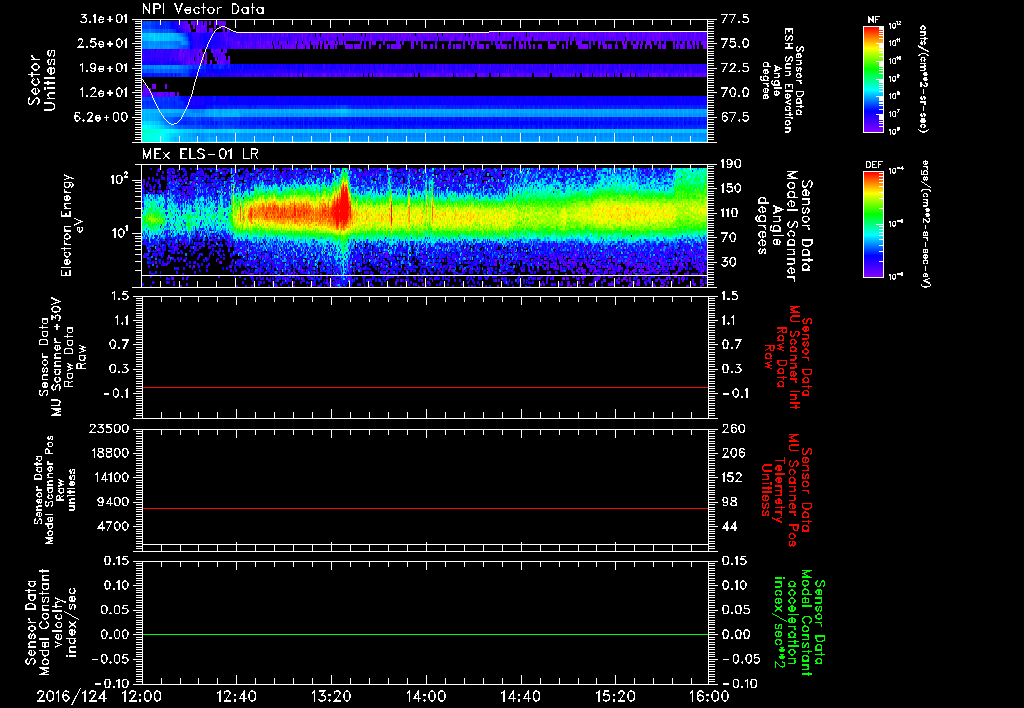Image resolution: width=1024 pixels, height=708 pixels.
Task: Click the '2.5e+01' sector tick value
Action: pyautogui.click(x=104, y=43)
